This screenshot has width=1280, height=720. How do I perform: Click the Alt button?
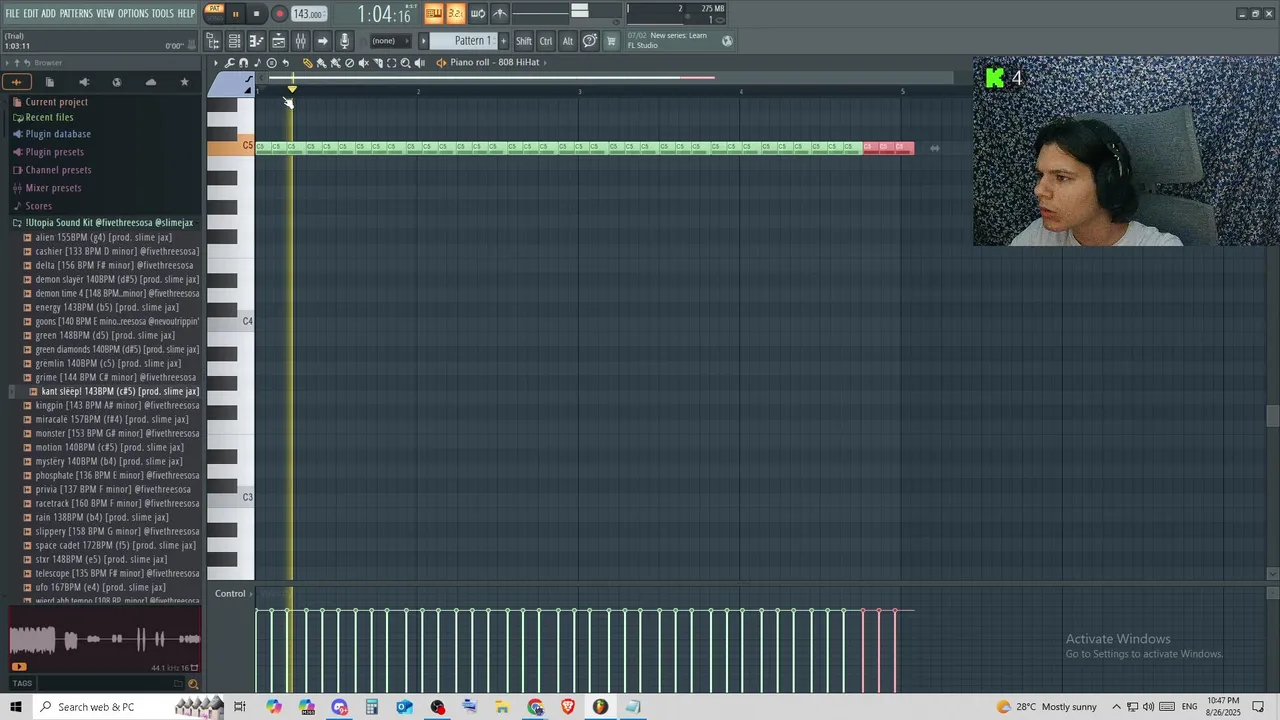click(x=567, y=41)
